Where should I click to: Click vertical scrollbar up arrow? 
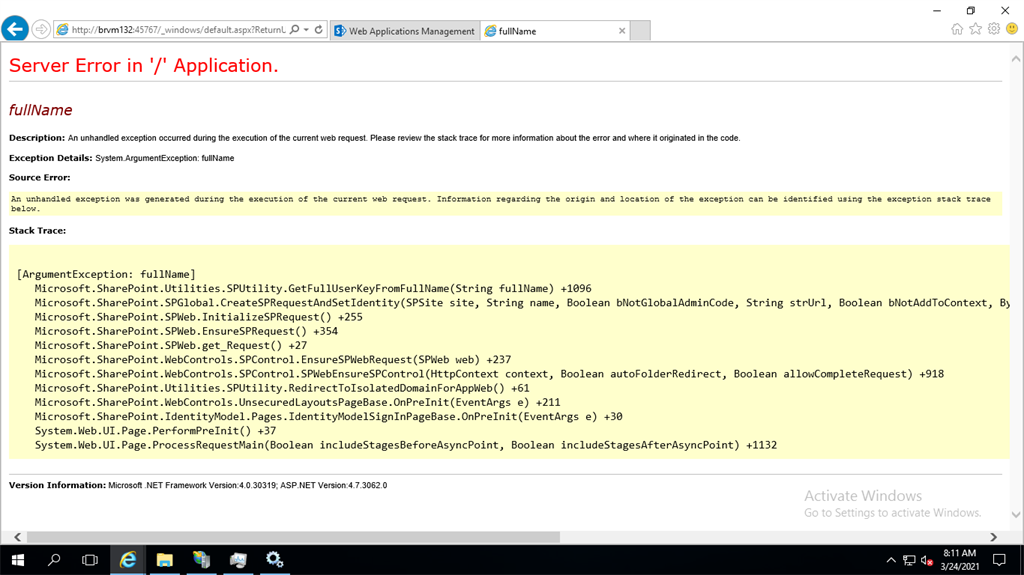(1016, 59)
